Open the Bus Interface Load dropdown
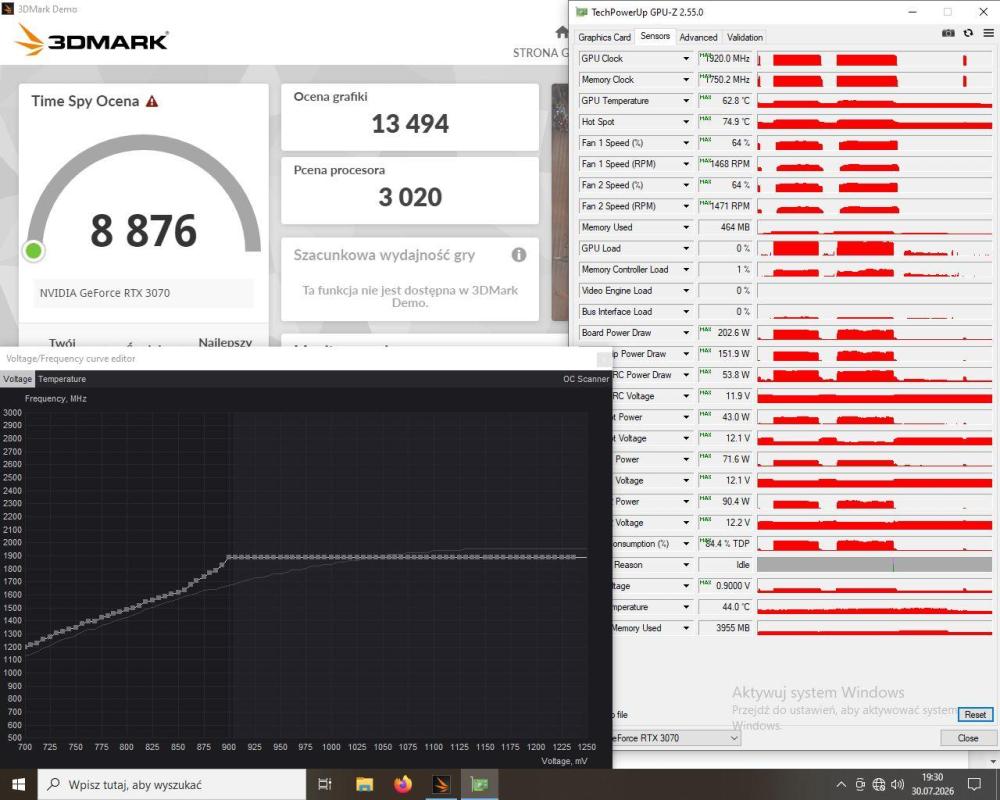Image resolution: width=1000 pixels, height=800 pixels. pos(686,312)
